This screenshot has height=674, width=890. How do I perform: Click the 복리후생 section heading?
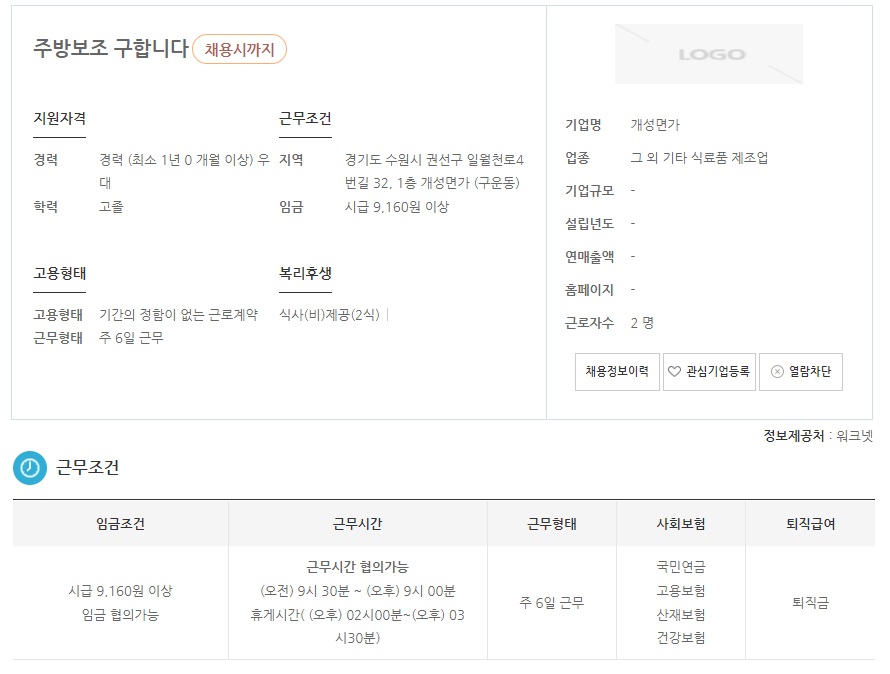[305, 273]
